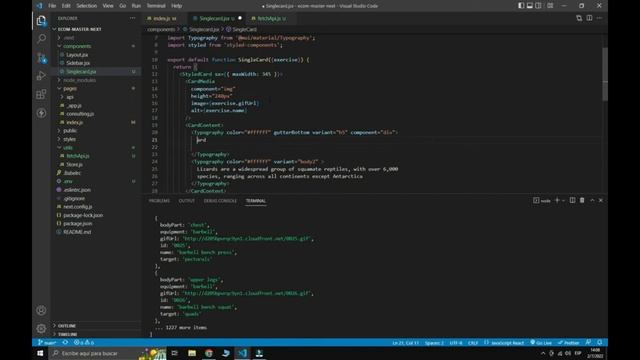Toggle secondary sidebar layout icon in title bar
The width and height of the screenshot is (640, 360).
click(538, 6)
